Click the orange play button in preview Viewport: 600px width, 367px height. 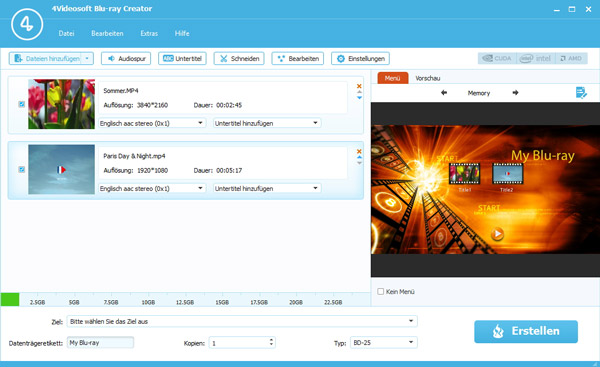tap(497, 233)
